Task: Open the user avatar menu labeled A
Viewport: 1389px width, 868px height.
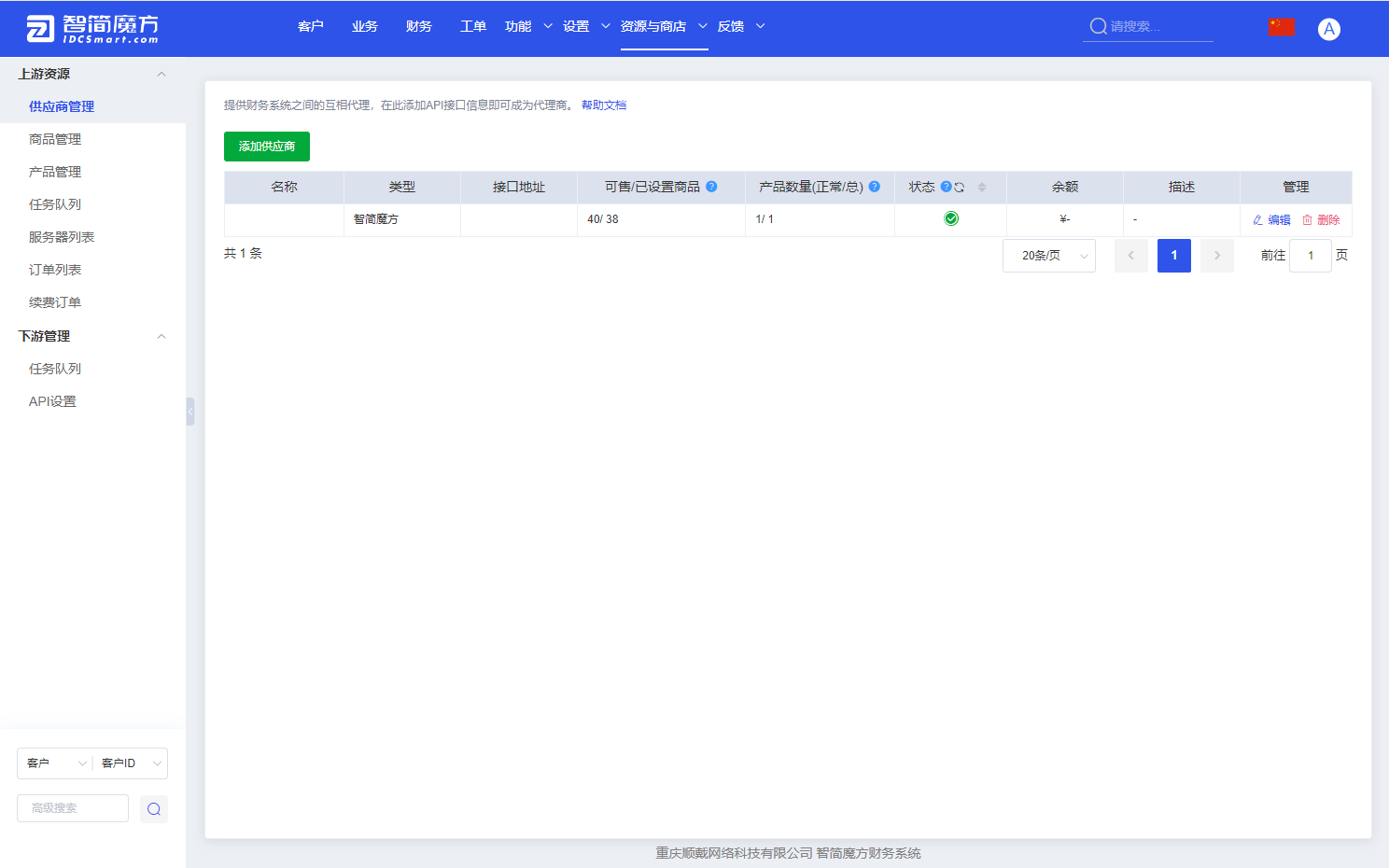Action: 1328,27
